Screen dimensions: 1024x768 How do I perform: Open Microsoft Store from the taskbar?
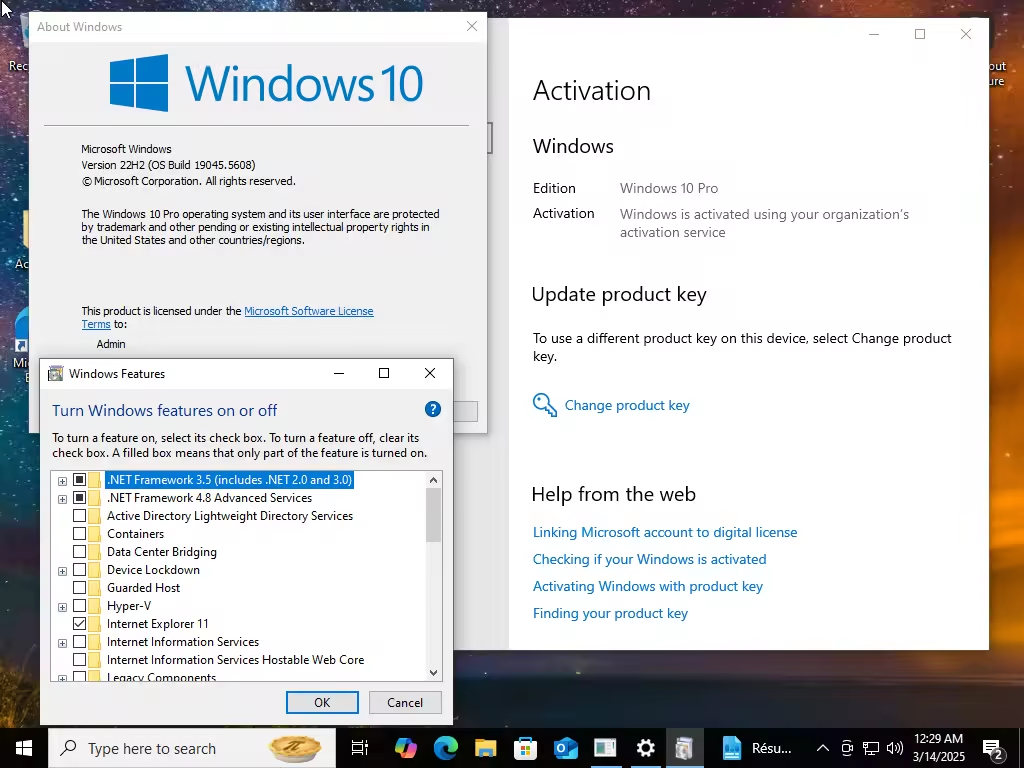tap(526, 748)
